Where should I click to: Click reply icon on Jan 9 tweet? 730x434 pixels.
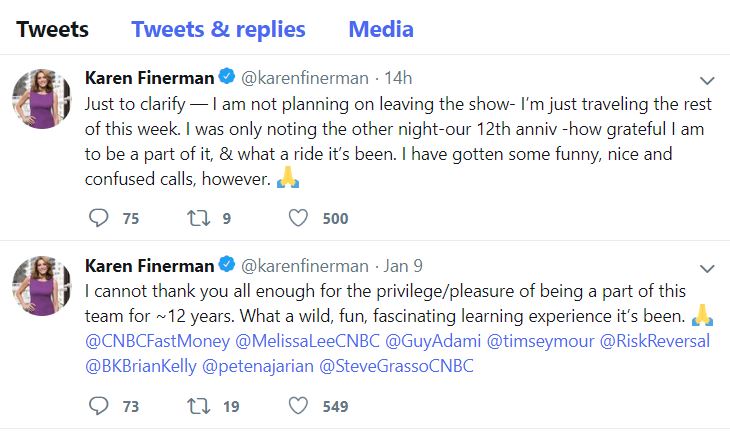pos(99,405)
